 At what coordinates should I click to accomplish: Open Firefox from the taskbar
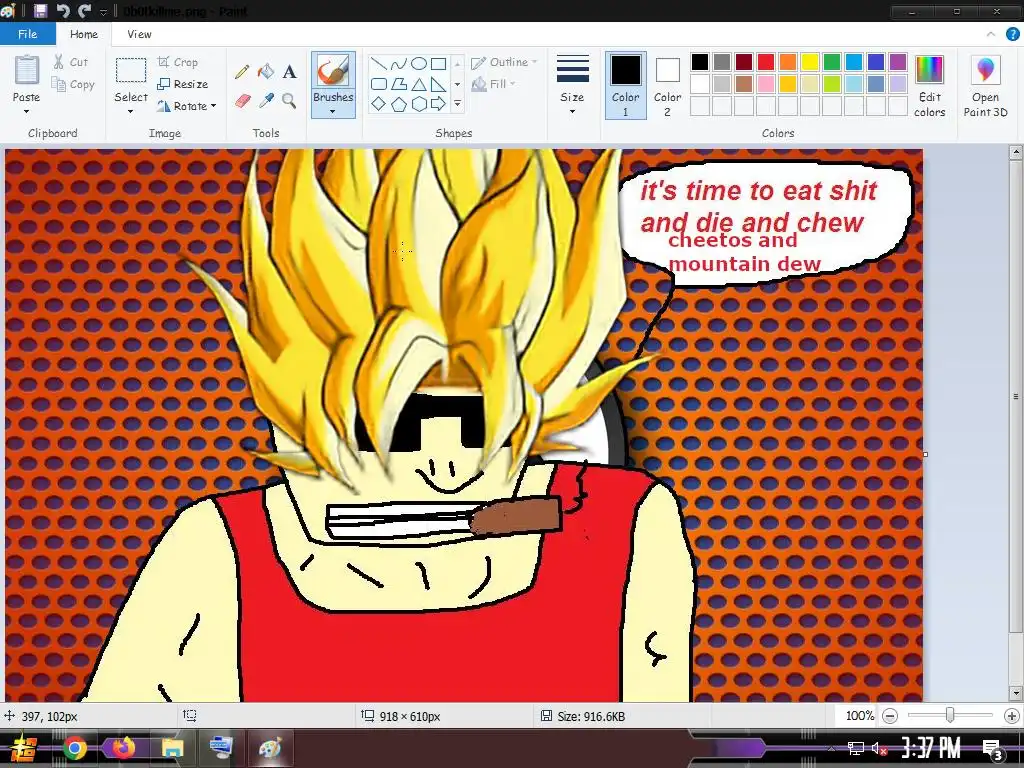(x=123, y=747)
